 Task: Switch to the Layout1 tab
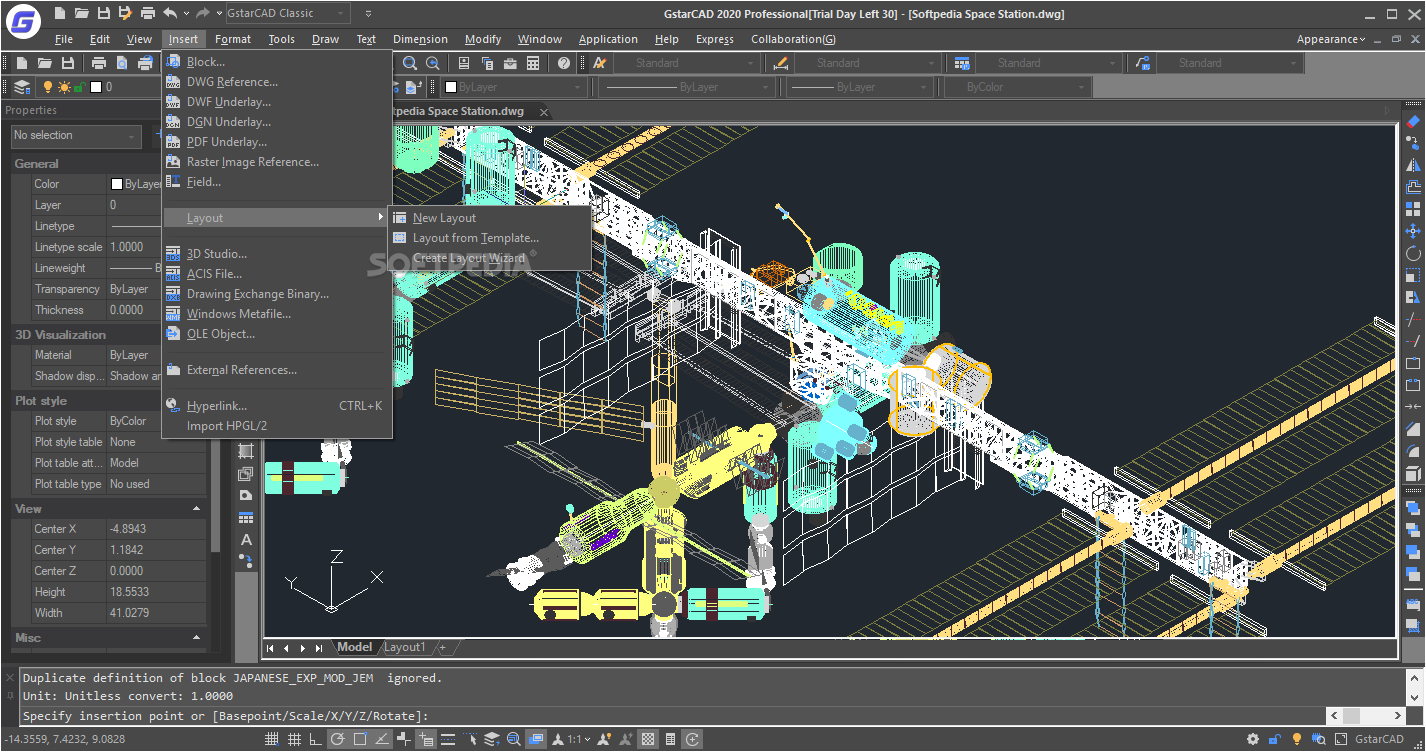coord(405,647)
